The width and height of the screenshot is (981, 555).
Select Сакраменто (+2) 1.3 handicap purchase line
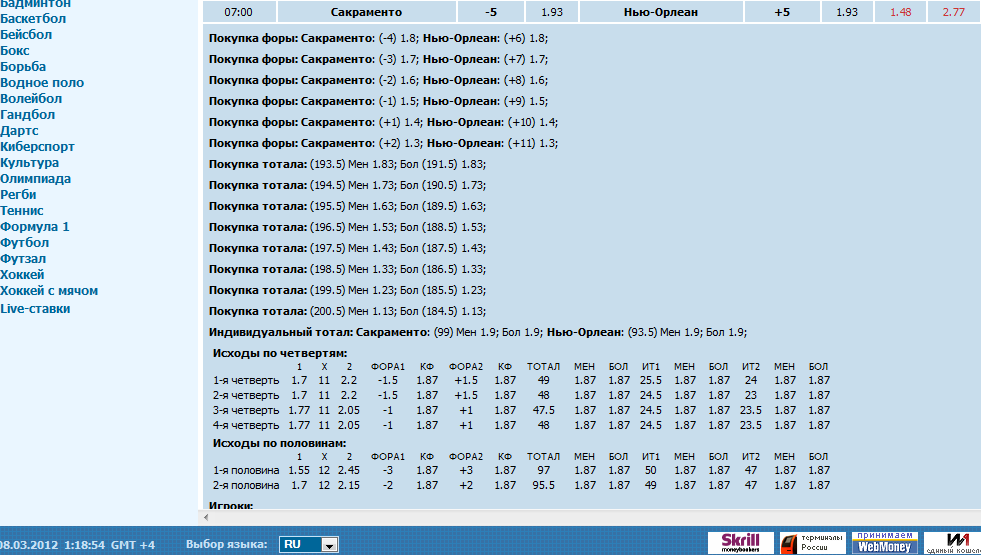384,143
